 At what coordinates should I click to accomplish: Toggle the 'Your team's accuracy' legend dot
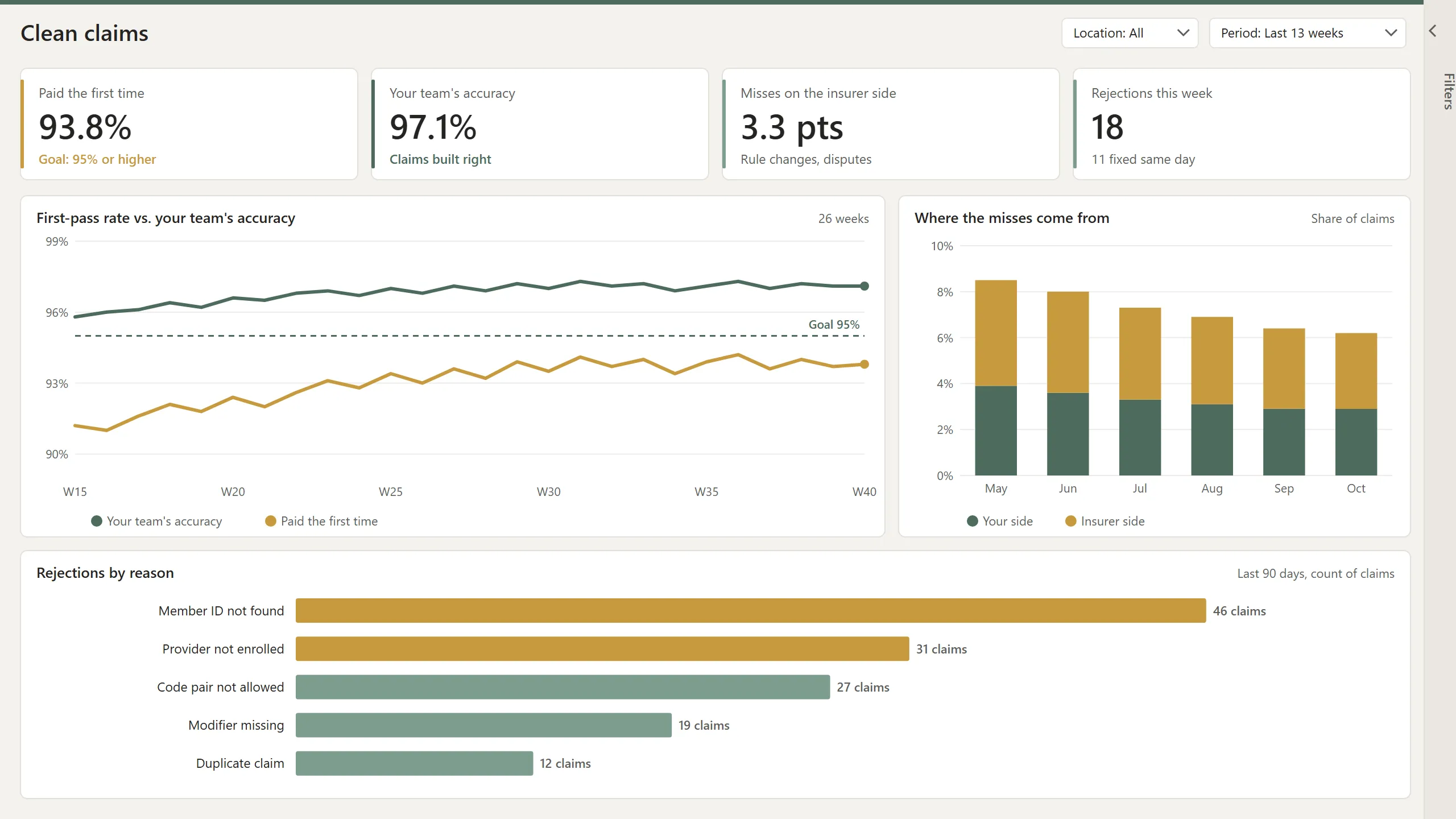[97, 521]
